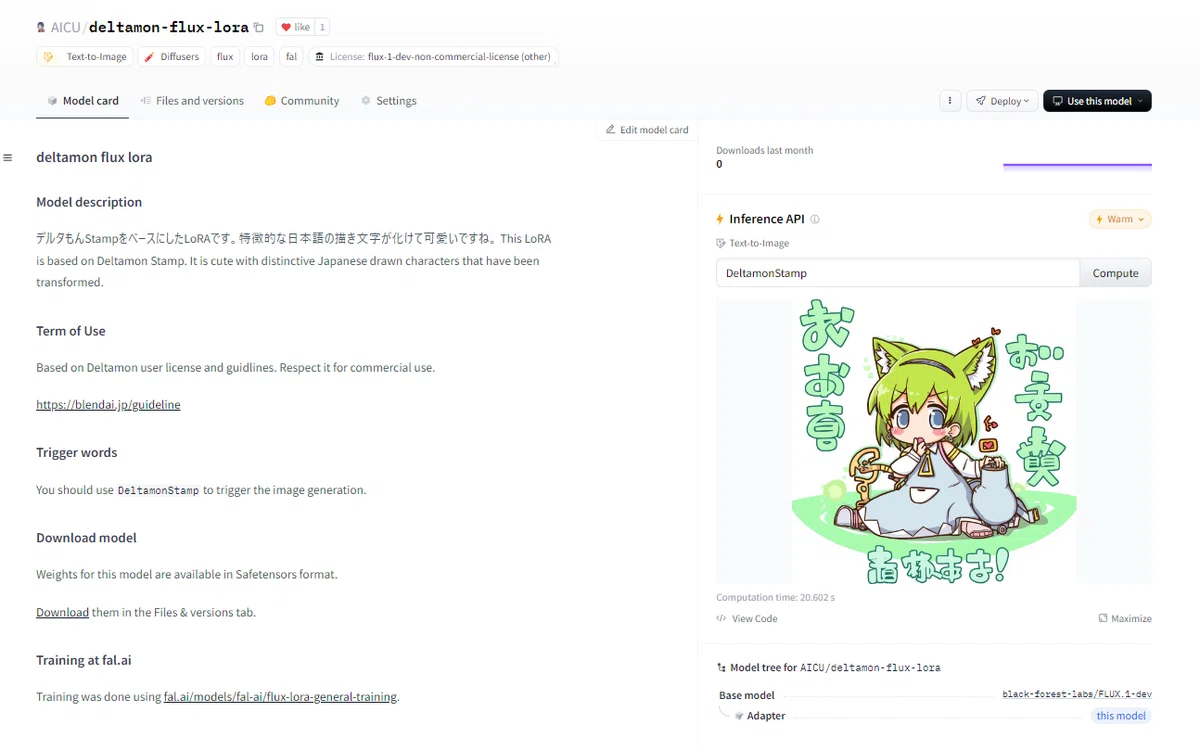Viewport: 1200px width, 747px height.
Task: Open the three-dot more options menu
Action: (x=950, y=101)
